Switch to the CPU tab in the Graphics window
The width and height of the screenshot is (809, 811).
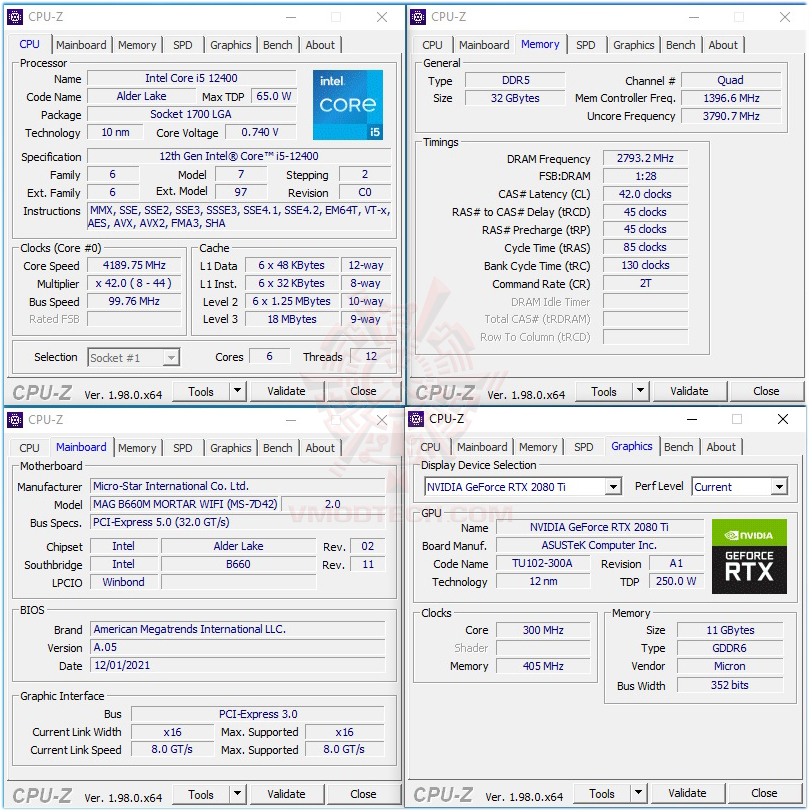(x=431, y=448)
